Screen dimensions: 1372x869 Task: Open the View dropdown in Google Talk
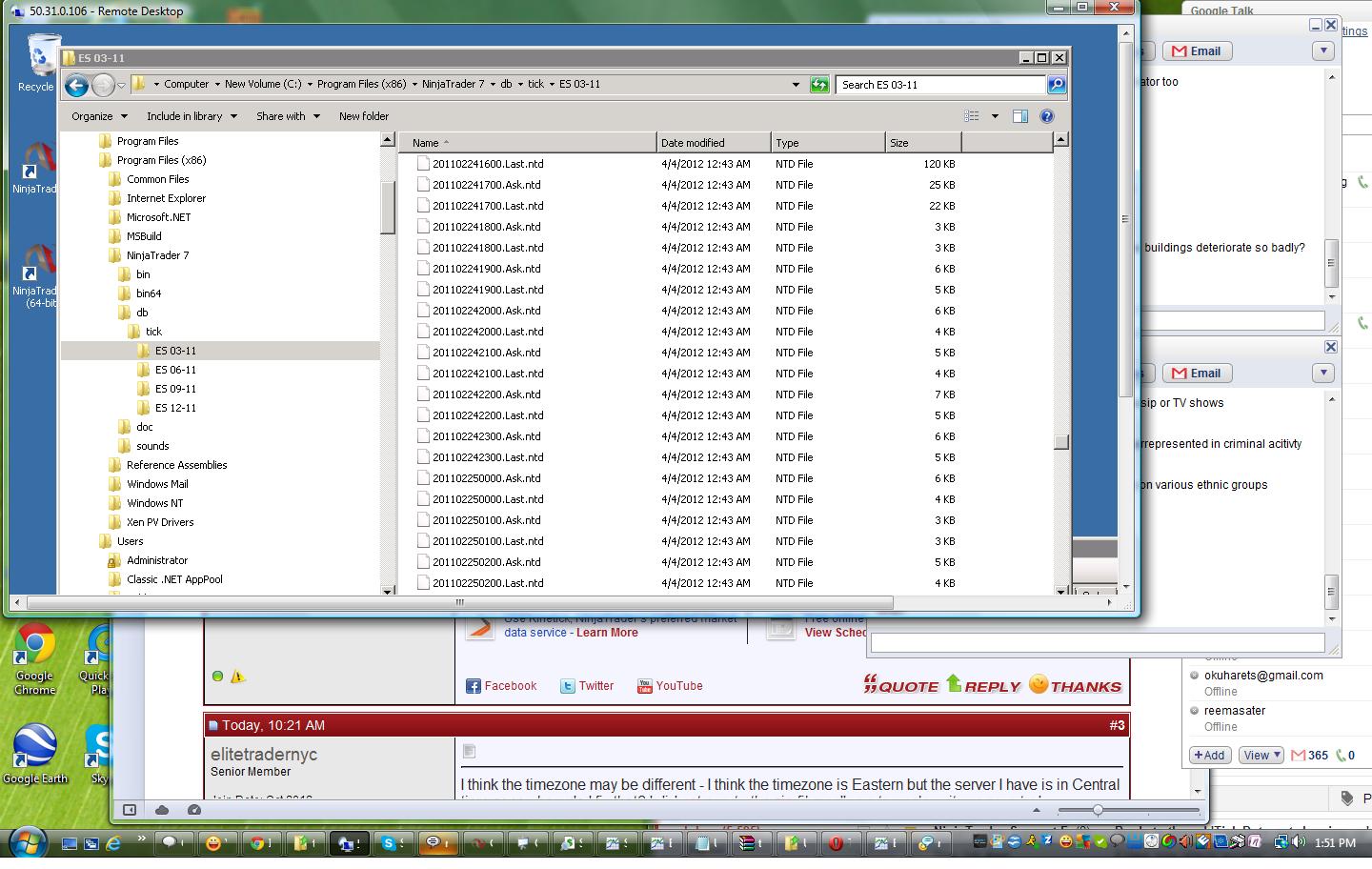[x=1261, y=756]
